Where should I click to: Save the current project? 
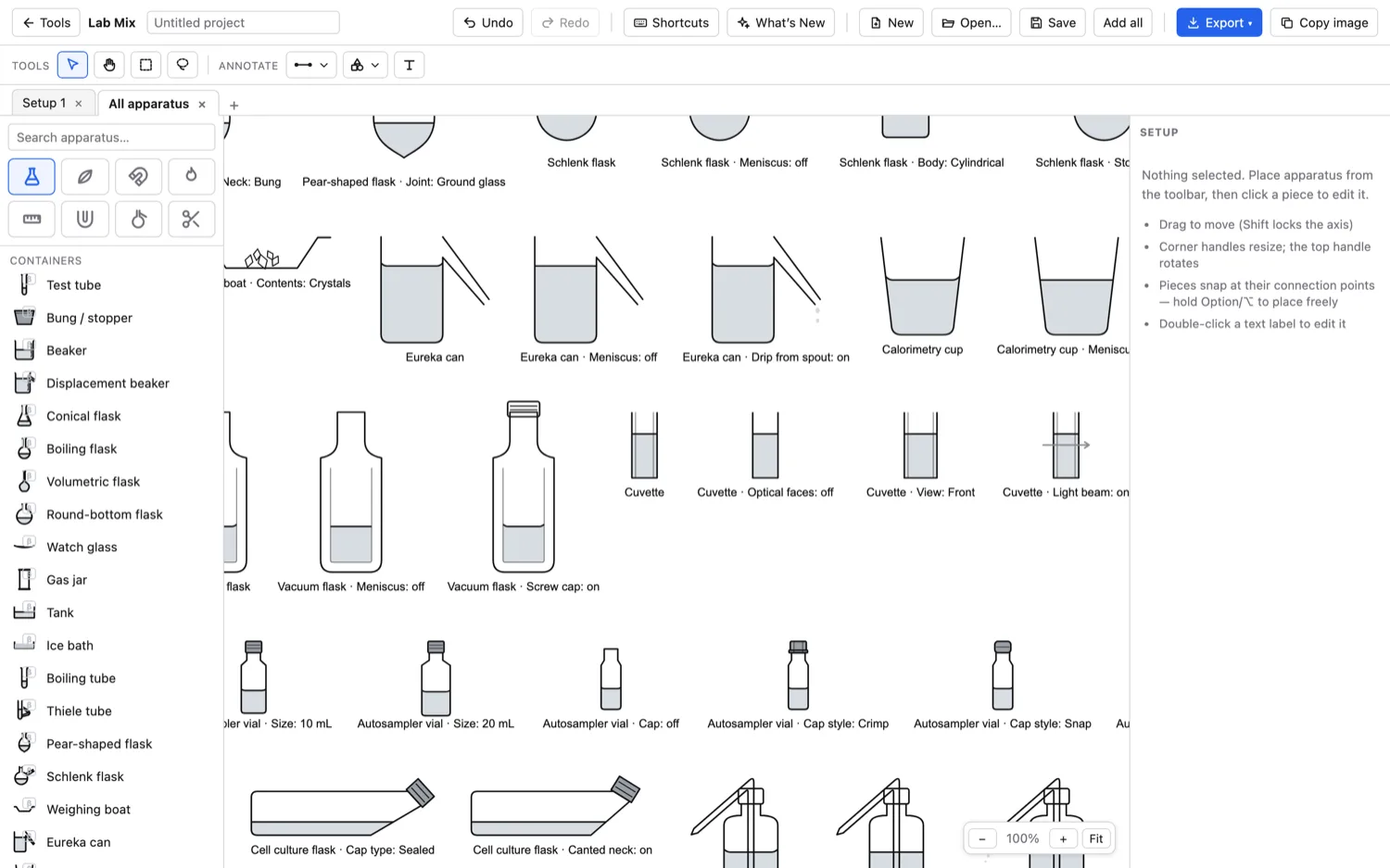point(1053,22)
